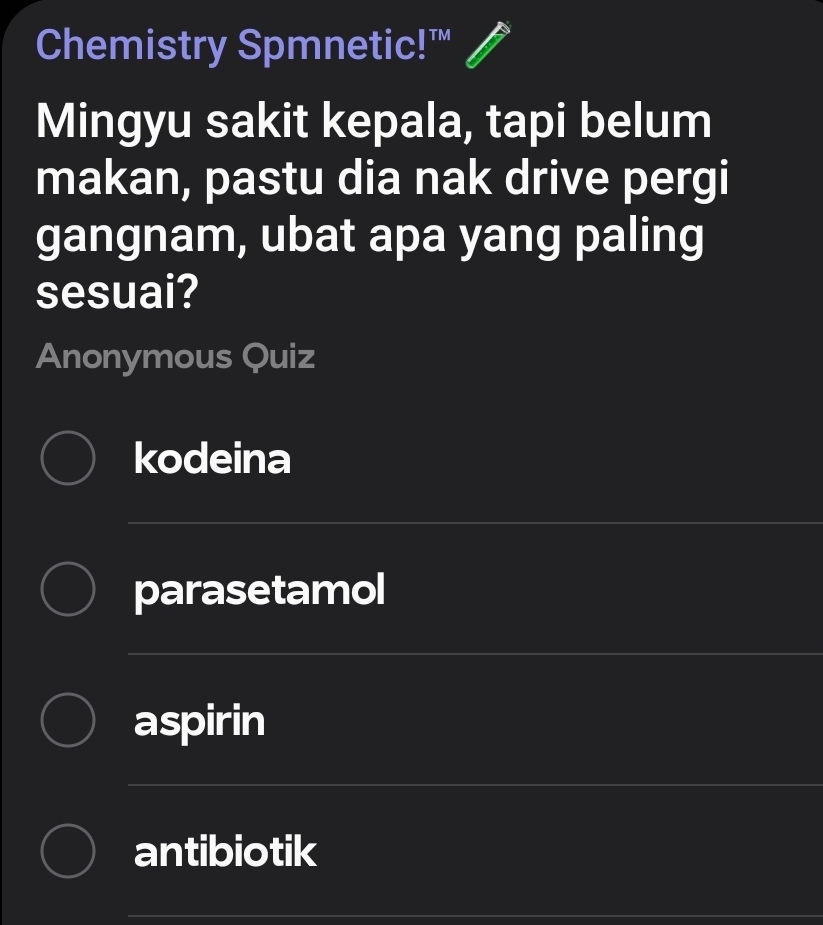Tap the "kodeina" answer text
Image resolution: width=823 pixels, height=925 pixels.
[x=213, y=460]
